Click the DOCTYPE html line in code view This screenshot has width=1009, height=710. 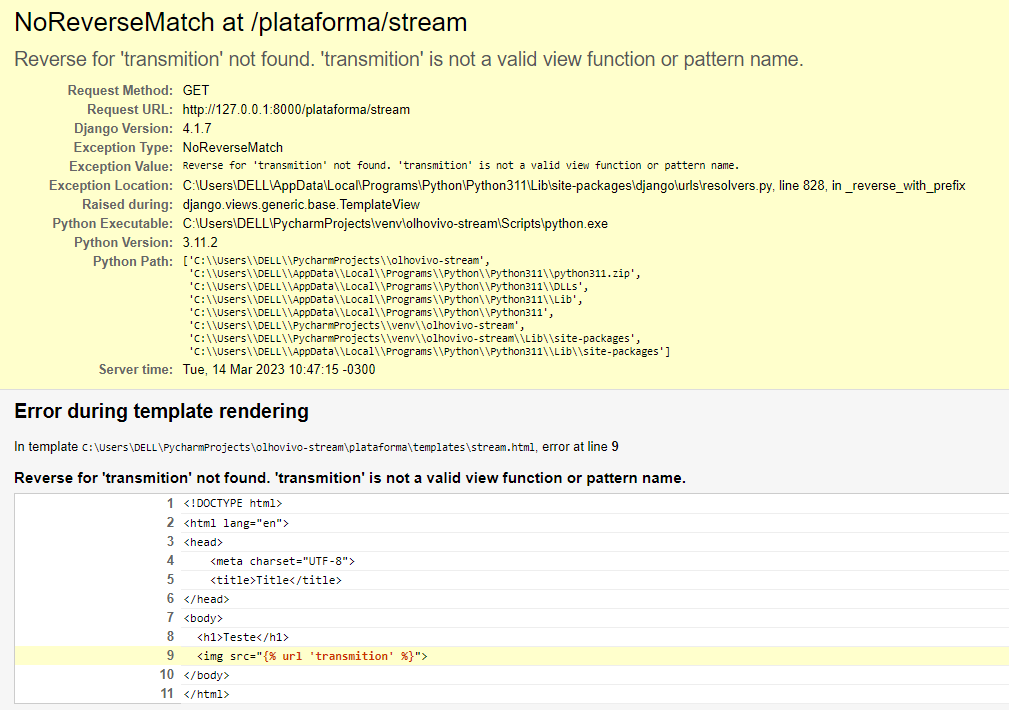tap(230, 503)
